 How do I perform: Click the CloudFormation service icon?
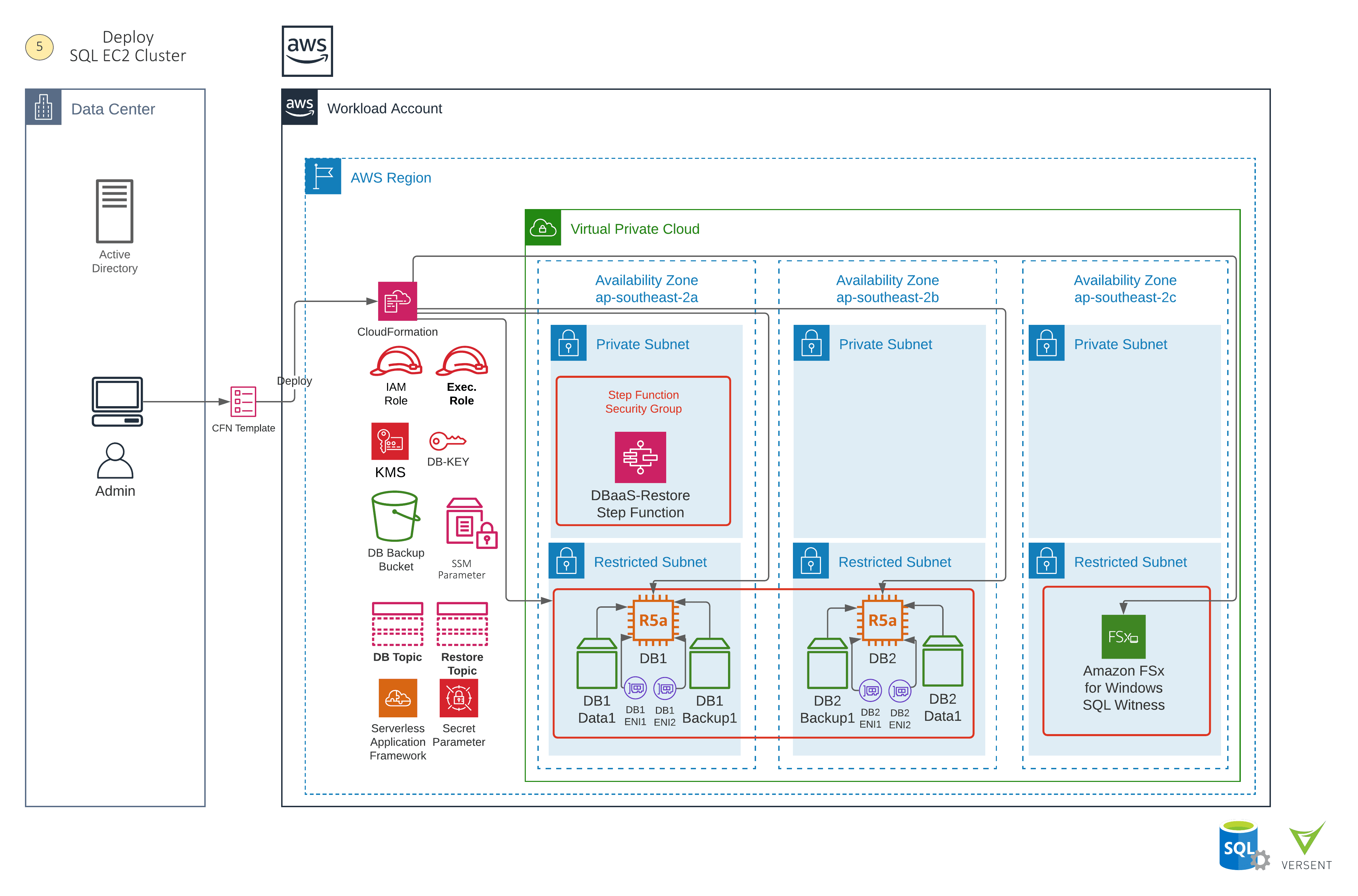pos(397,301)
